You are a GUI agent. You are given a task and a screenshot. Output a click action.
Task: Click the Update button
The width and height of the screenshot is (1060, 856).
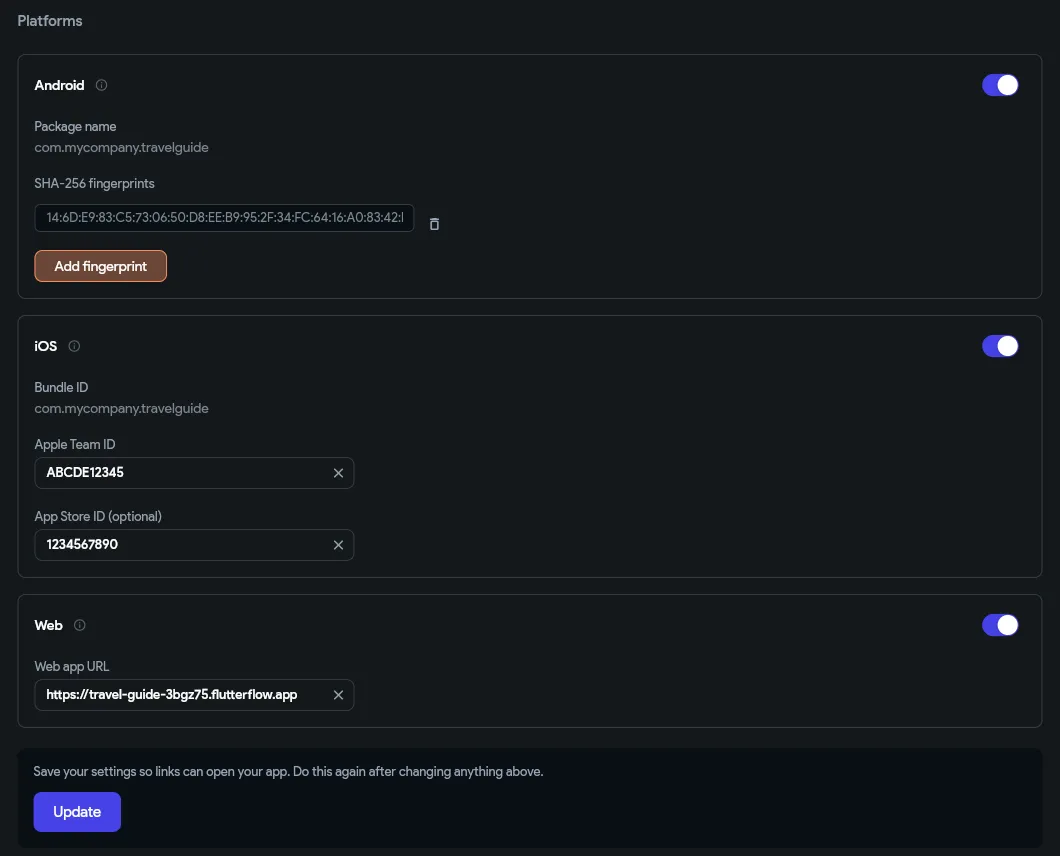tap(77, 812)
